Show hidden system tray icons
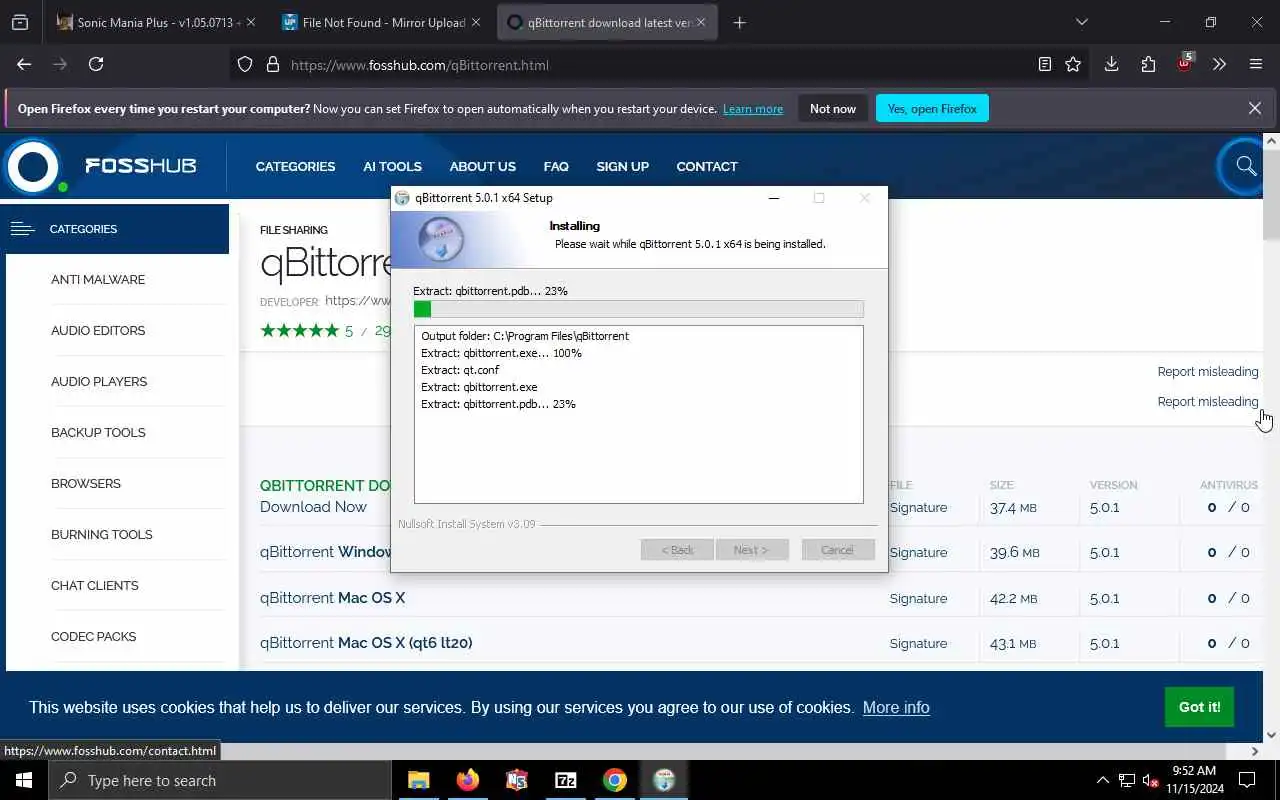1280x800 pixels. click(1103, 780)
